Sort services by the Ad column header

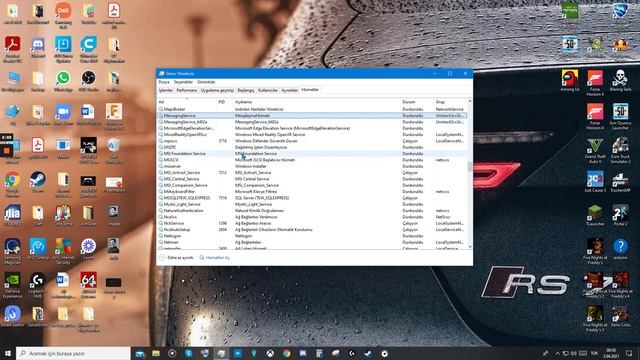pyautogui.click(x=187, y=102)
